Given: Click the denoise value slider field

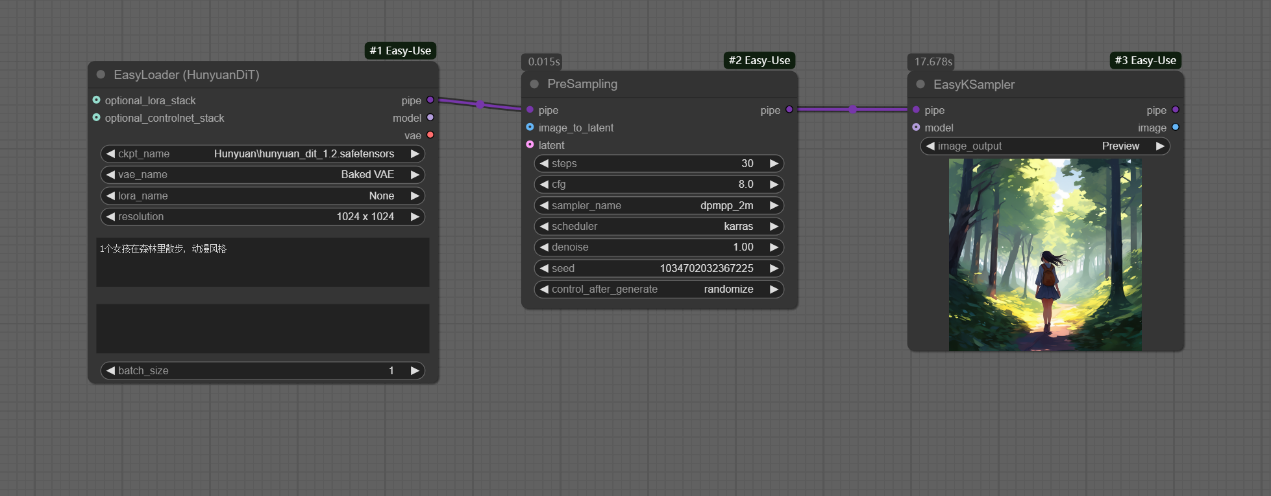Looking at the screenshot, I should coord(659,247).
